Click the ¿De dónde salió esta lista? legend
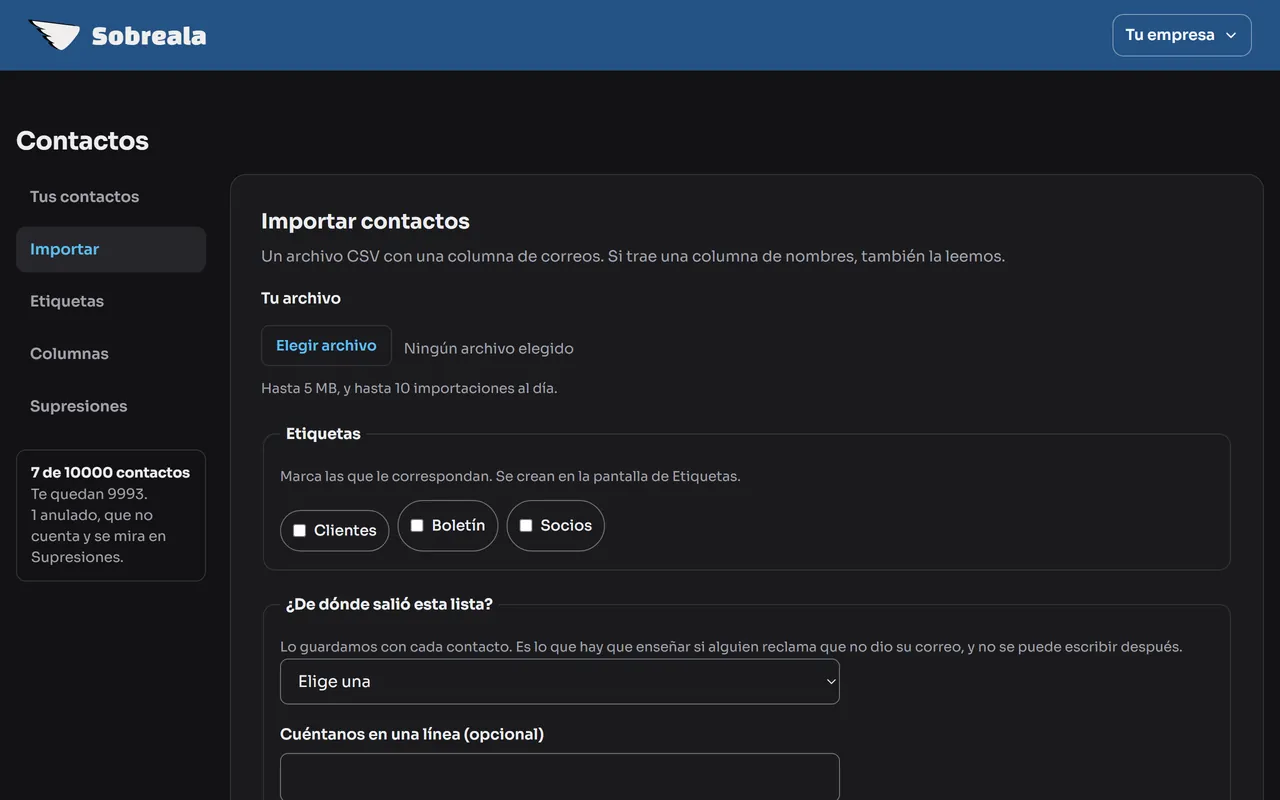1280x800 pixels. pyautogui.click(x=389, y=604)
